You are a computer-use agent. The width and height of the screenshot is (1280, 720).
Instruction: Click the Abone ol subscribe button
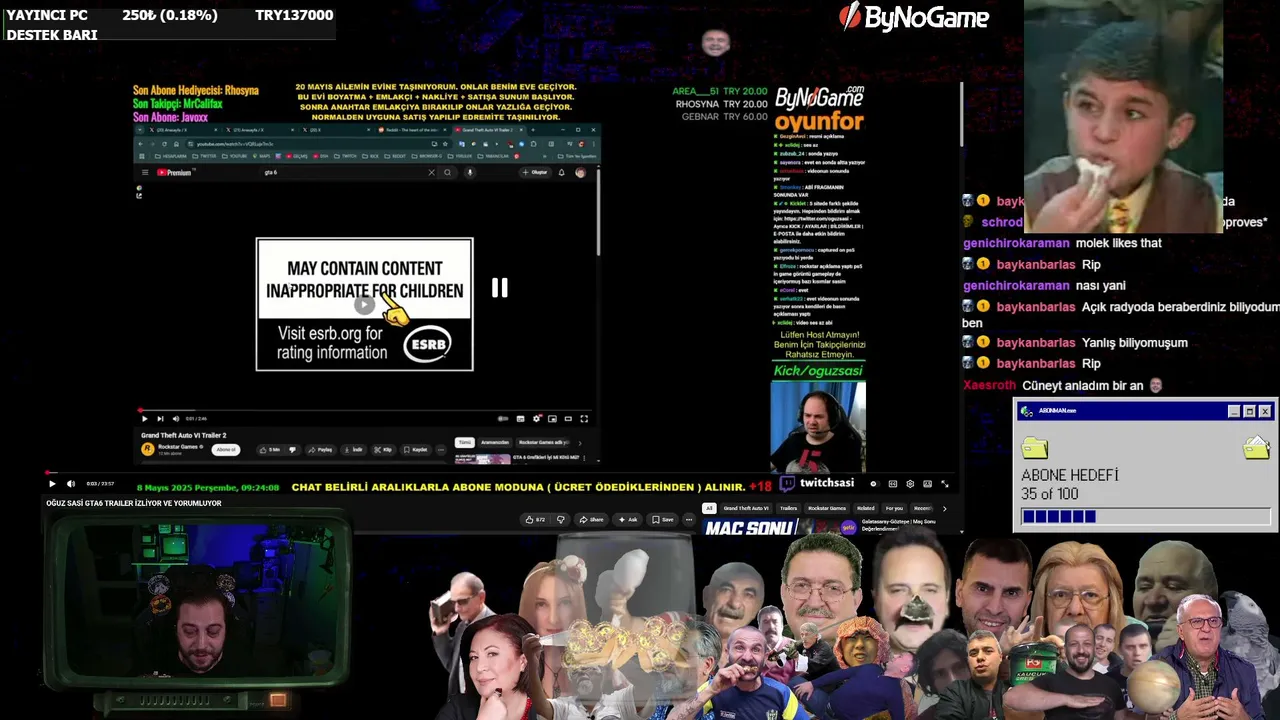click(x=226, y=450)
